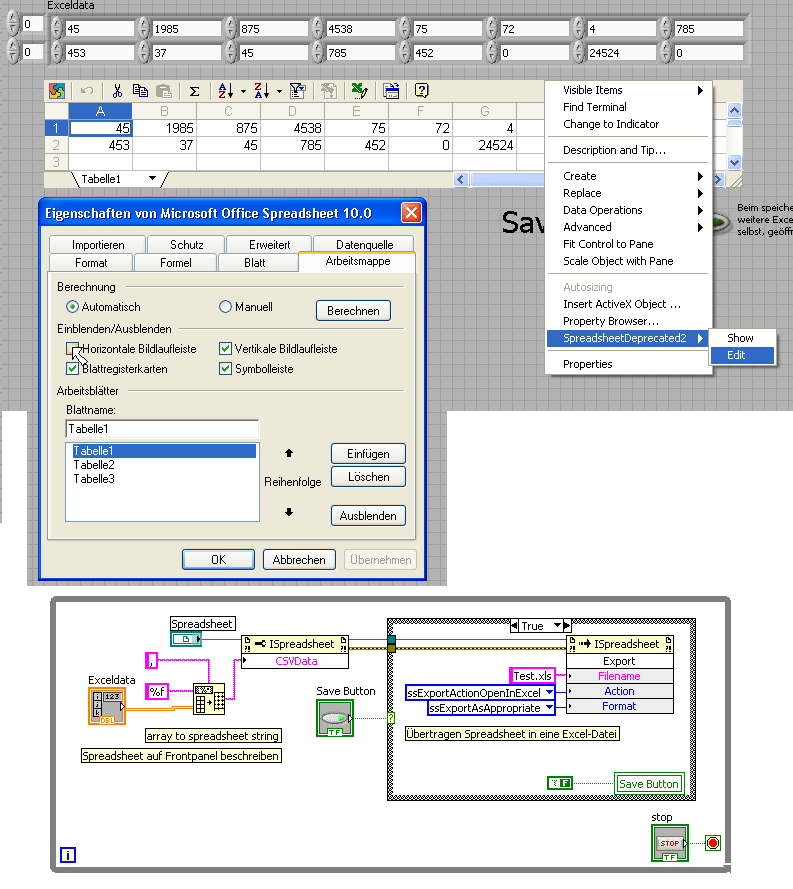Toggle Symbolleiste checkbox
The height and width of the screenshot is (889, 793).
(226, 369)
